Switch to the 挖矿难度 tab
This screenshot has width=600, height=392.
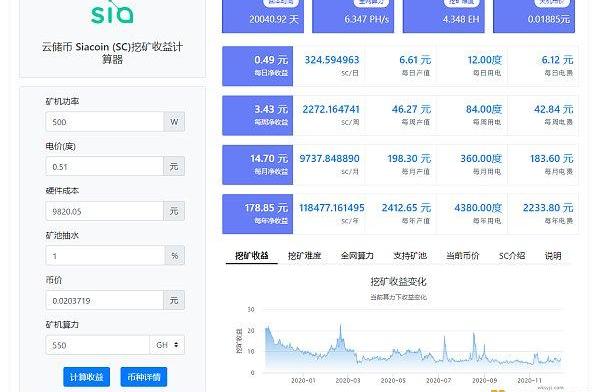pos(304,256)
